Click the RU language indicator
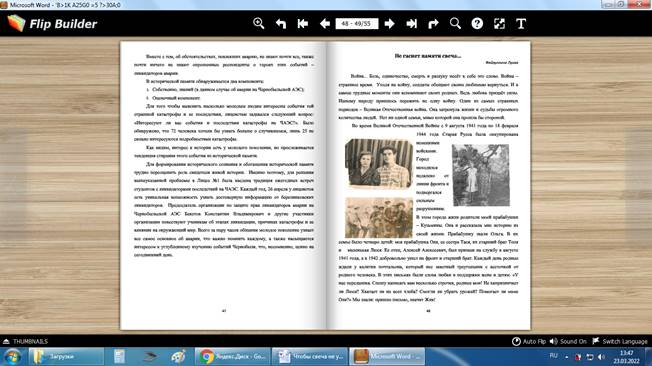 553,356
